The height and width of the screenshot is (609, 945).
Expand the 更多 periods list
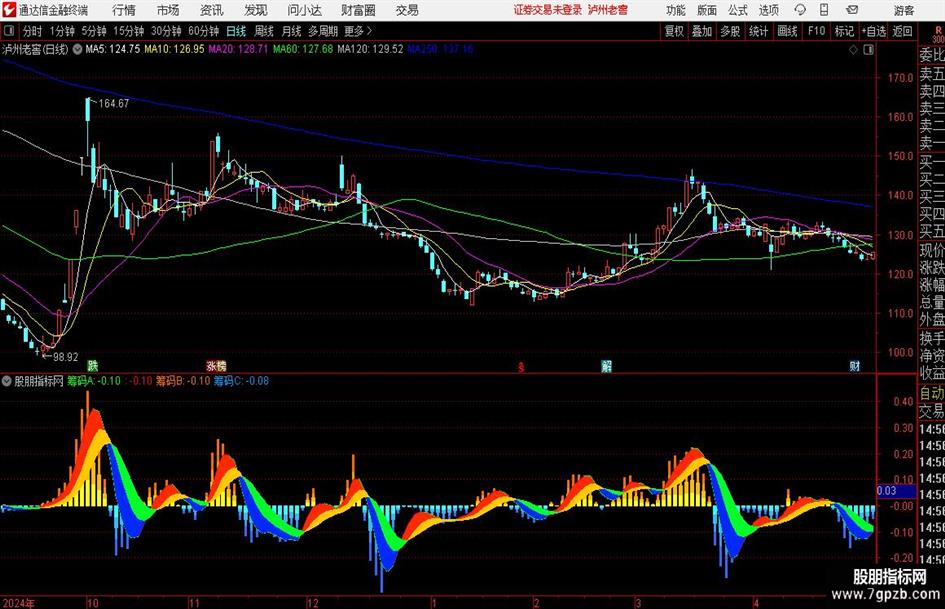[358, 31]
